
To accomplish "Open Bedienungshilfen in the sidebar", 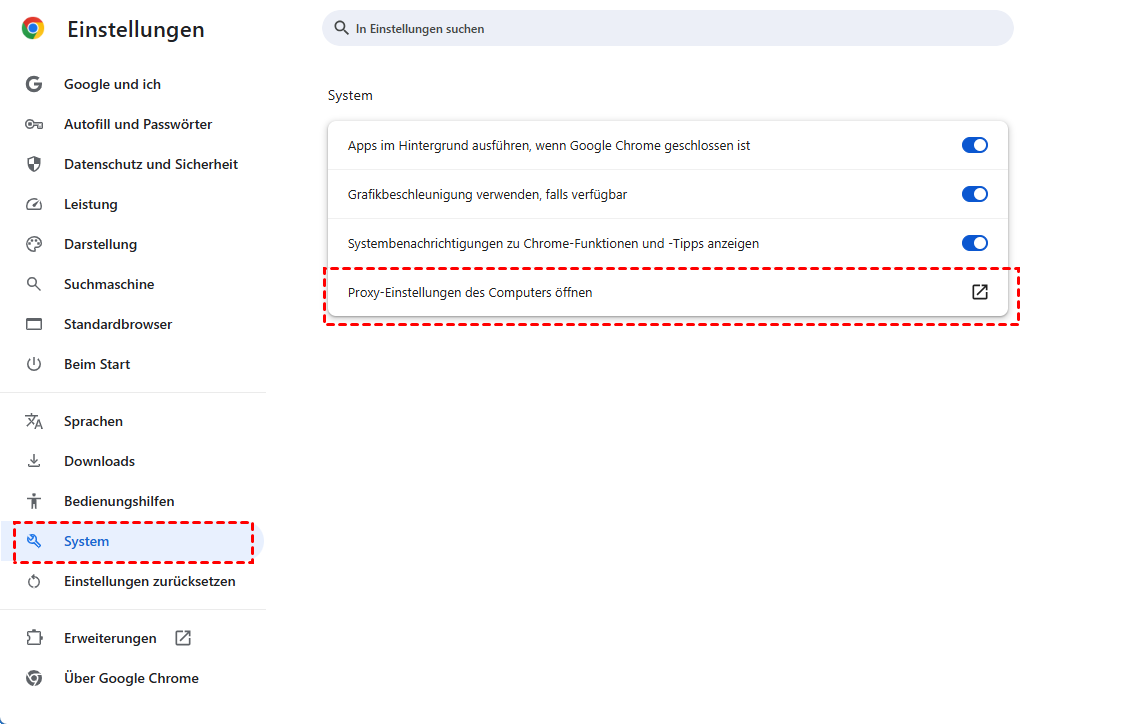I will tap(119, 502).
